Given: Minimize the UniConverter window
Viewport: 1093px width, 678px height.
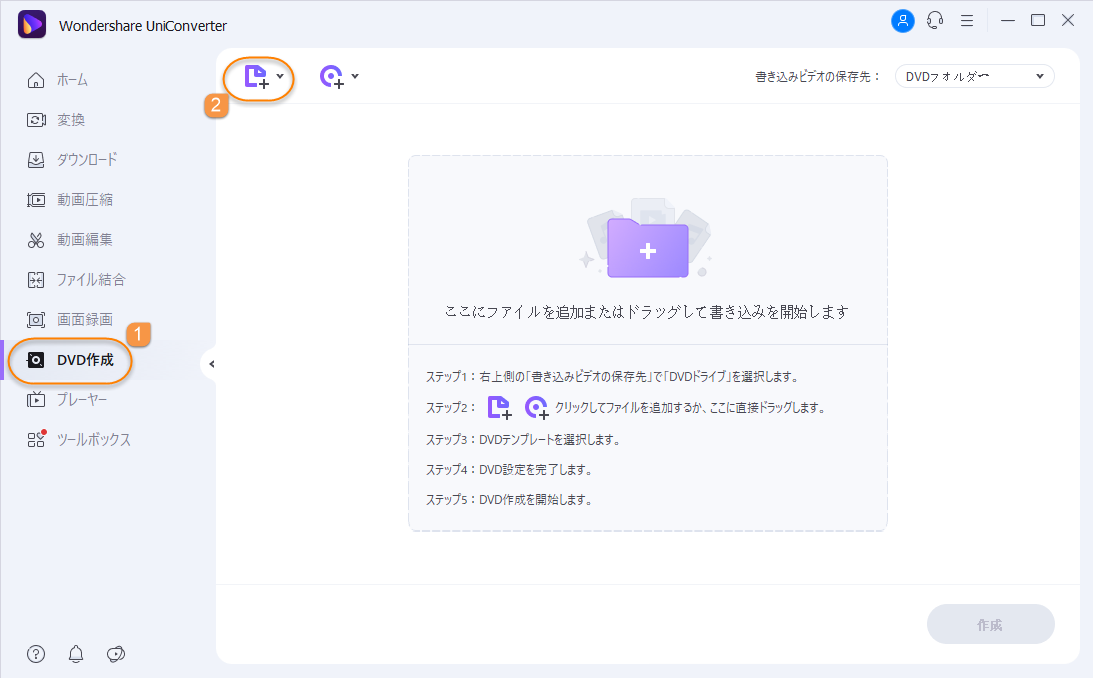Looking at the screenshot, I should pyautogui.click(x=1008, y=21).
